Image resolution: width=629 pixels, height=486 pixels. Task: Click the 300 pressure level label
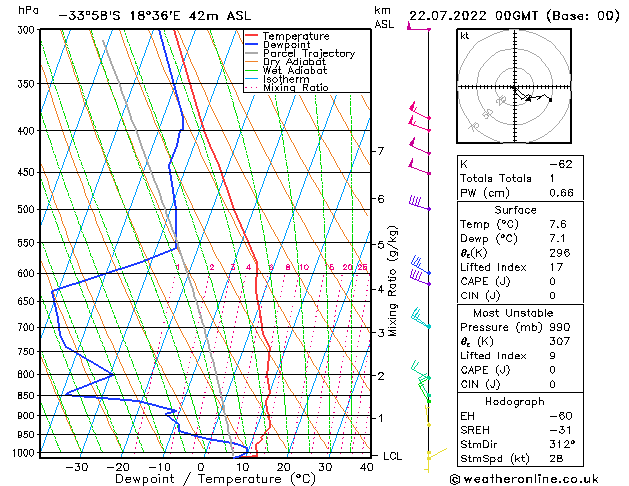pos(28,30)
